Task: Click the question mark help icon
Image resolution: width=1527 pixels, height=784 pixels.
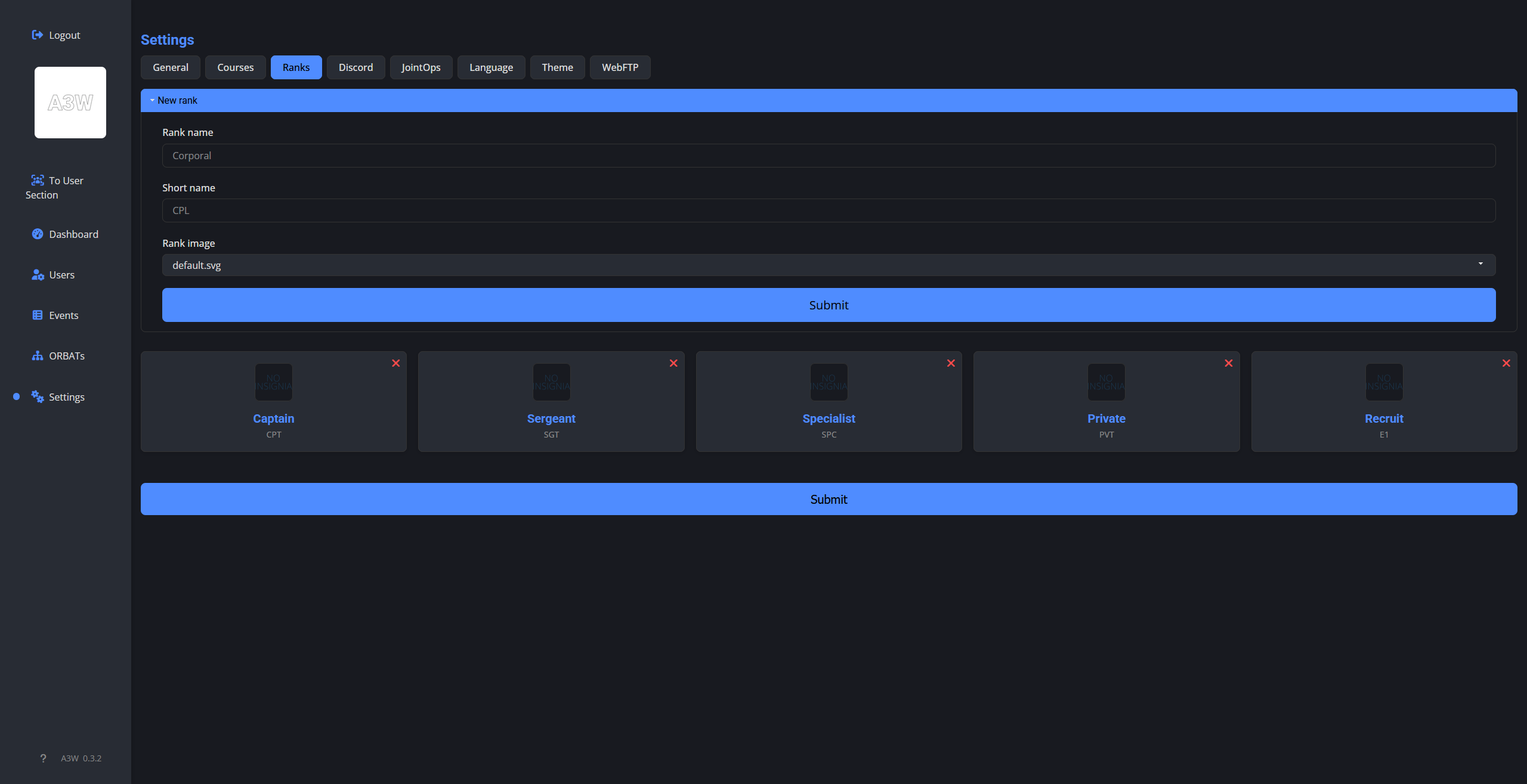Action: click(x=43, y=758)
